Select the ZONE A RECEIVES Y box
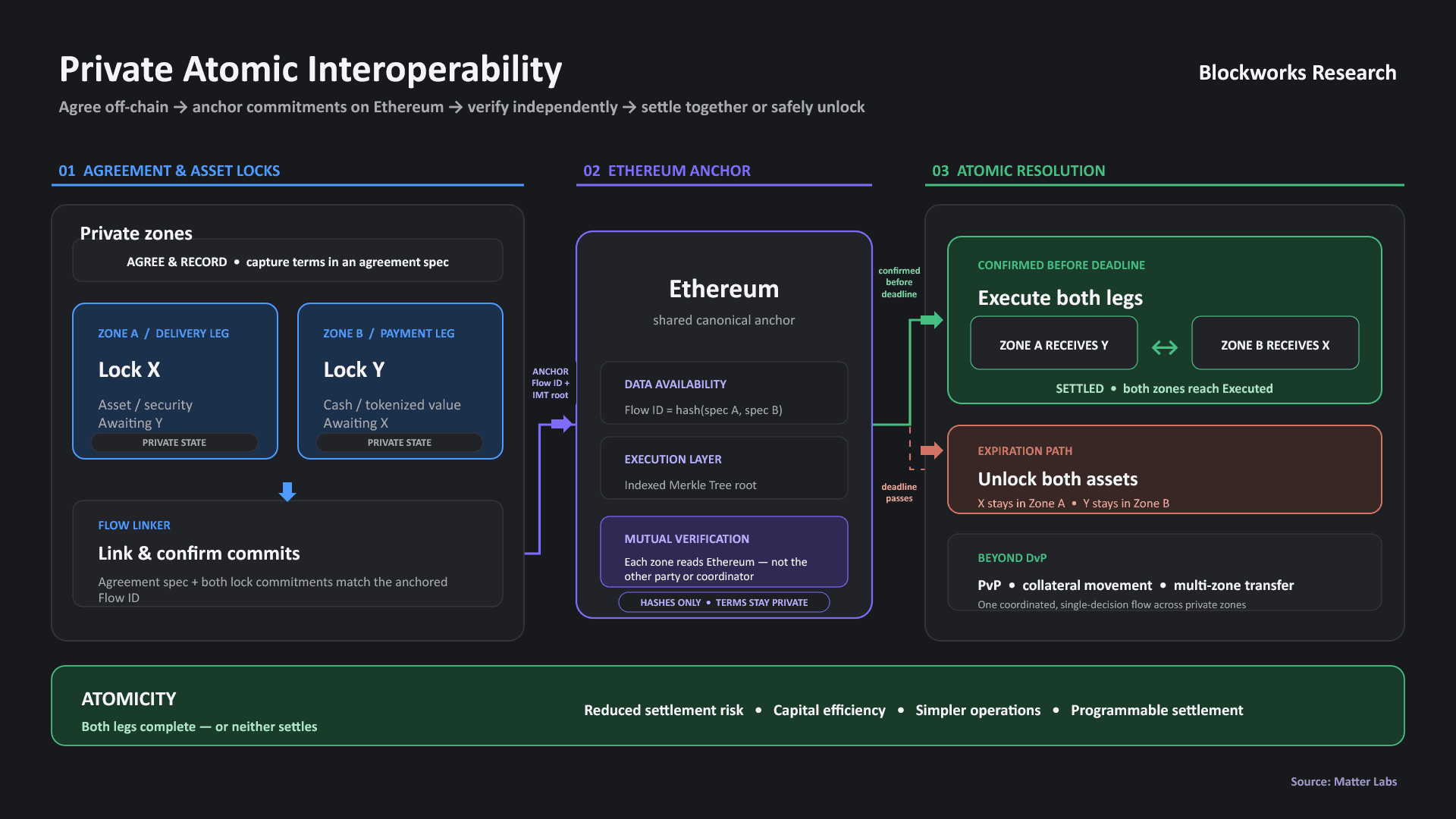1456x819 pixels. coord(1054,344)
